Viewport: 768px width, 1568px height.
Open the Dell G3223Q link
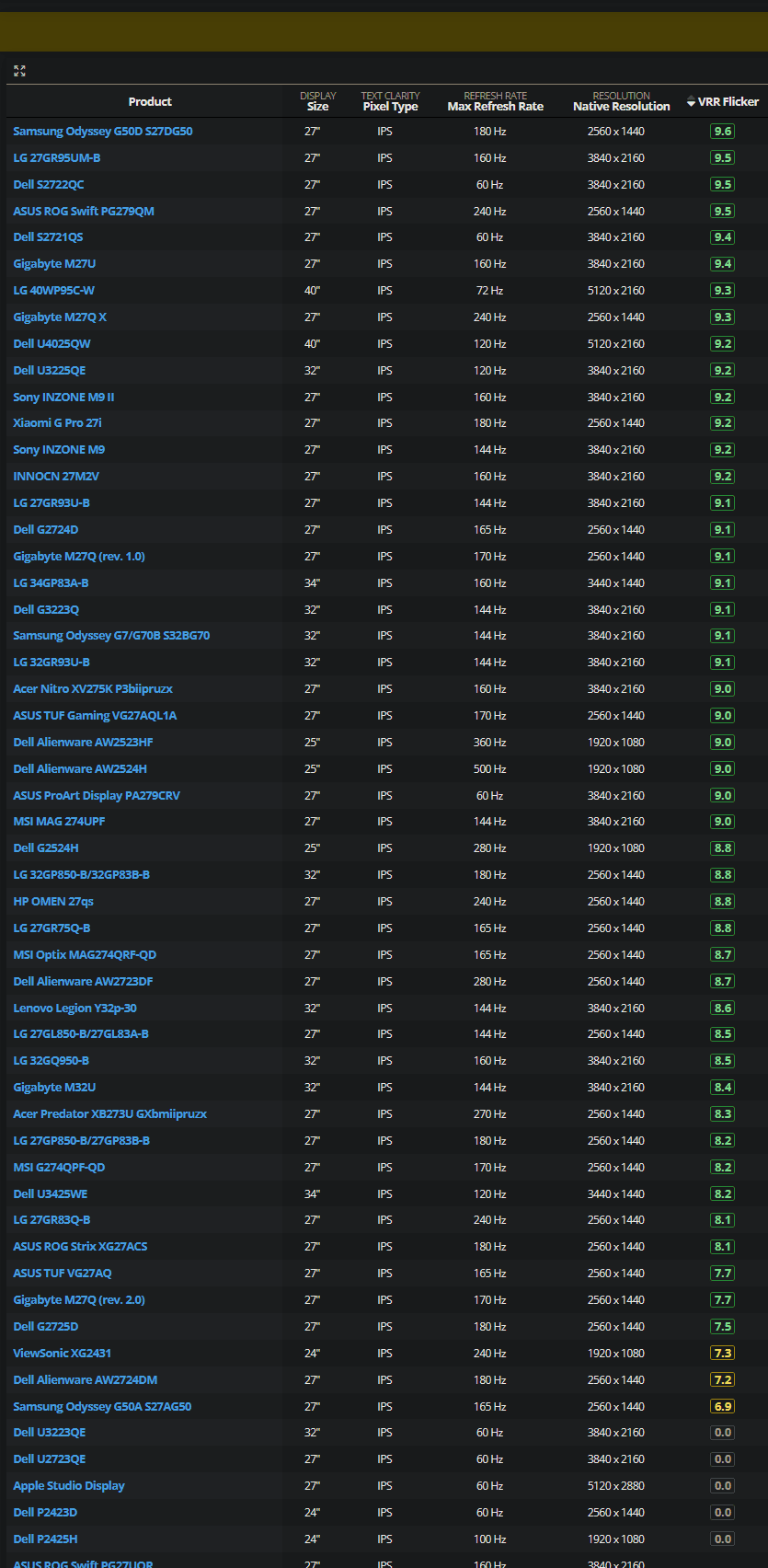tap(46, 610)
